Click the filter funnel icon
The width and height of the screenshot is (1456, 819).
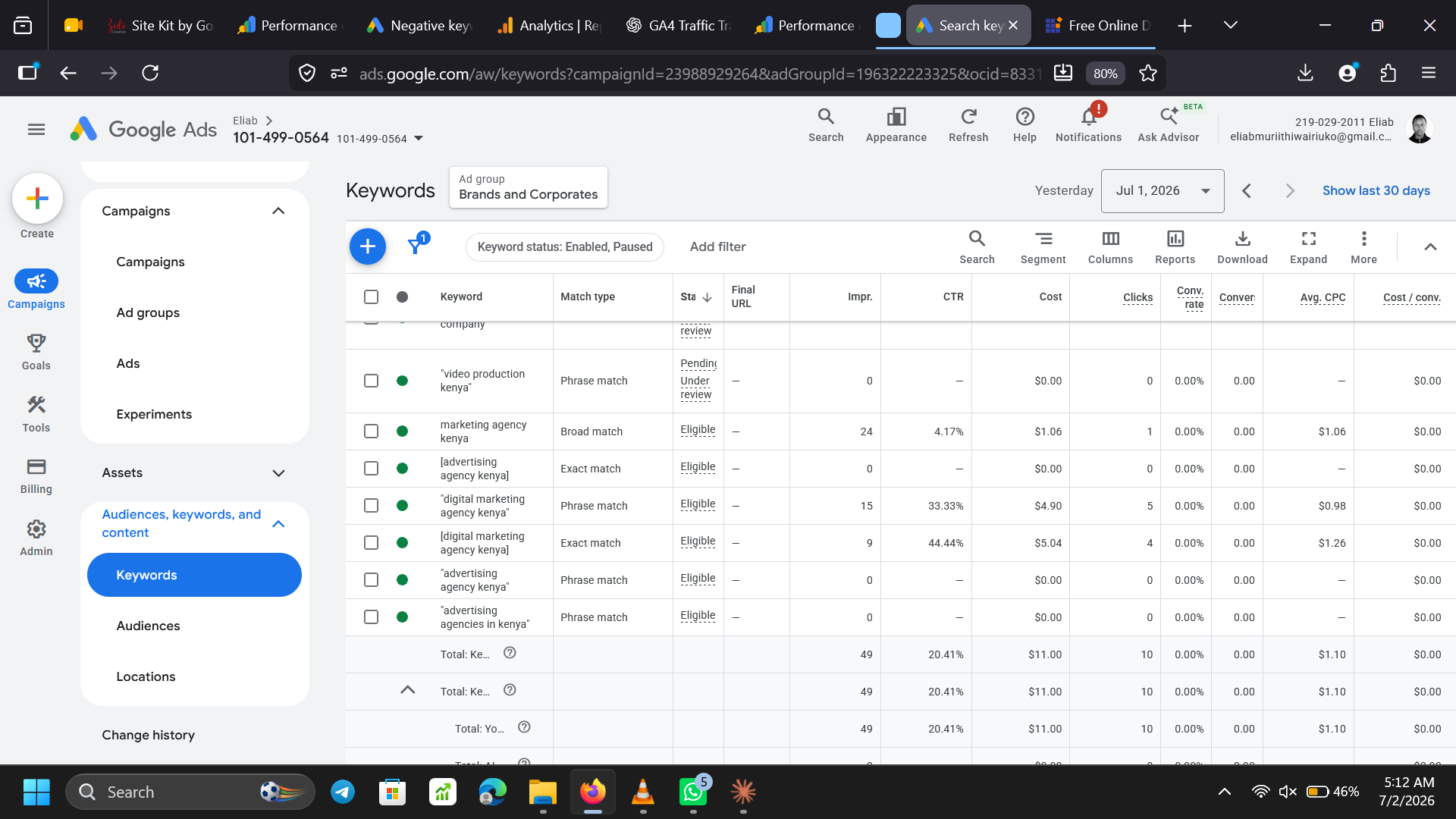[x=416, y=246]
